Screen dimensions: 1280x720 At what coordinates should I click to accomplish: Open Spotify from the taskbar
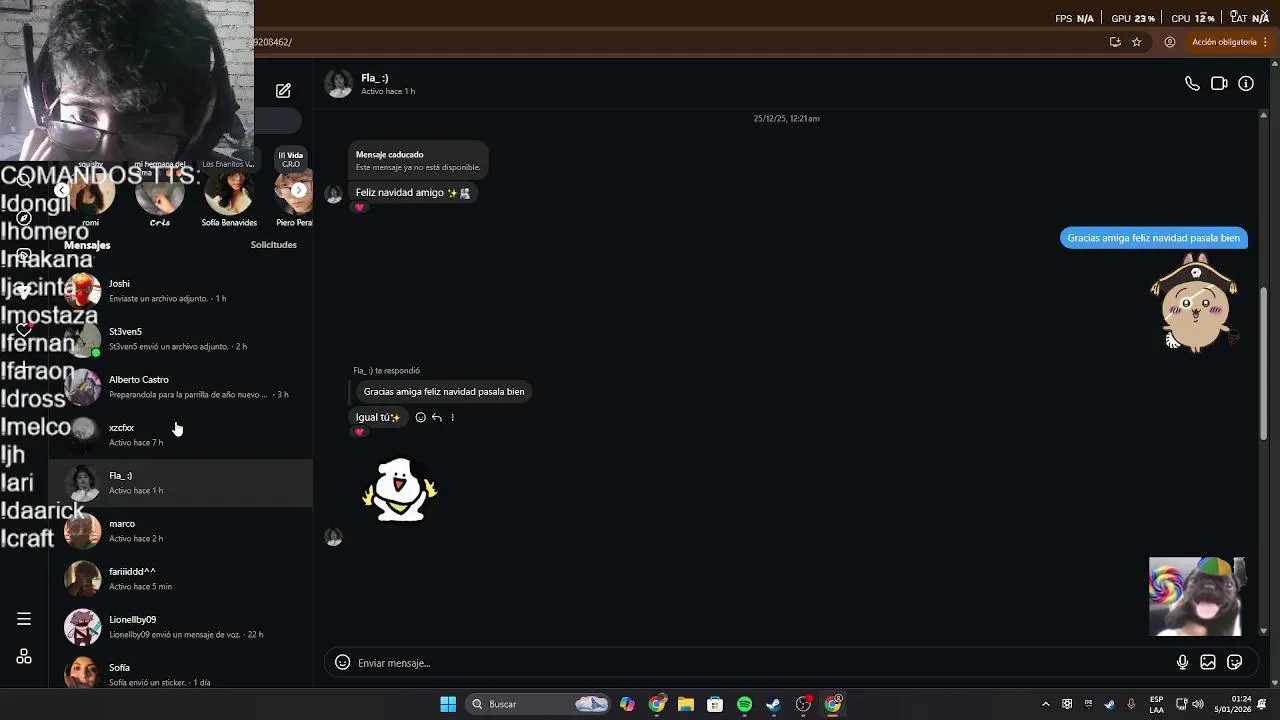click(x=744, y=704)
